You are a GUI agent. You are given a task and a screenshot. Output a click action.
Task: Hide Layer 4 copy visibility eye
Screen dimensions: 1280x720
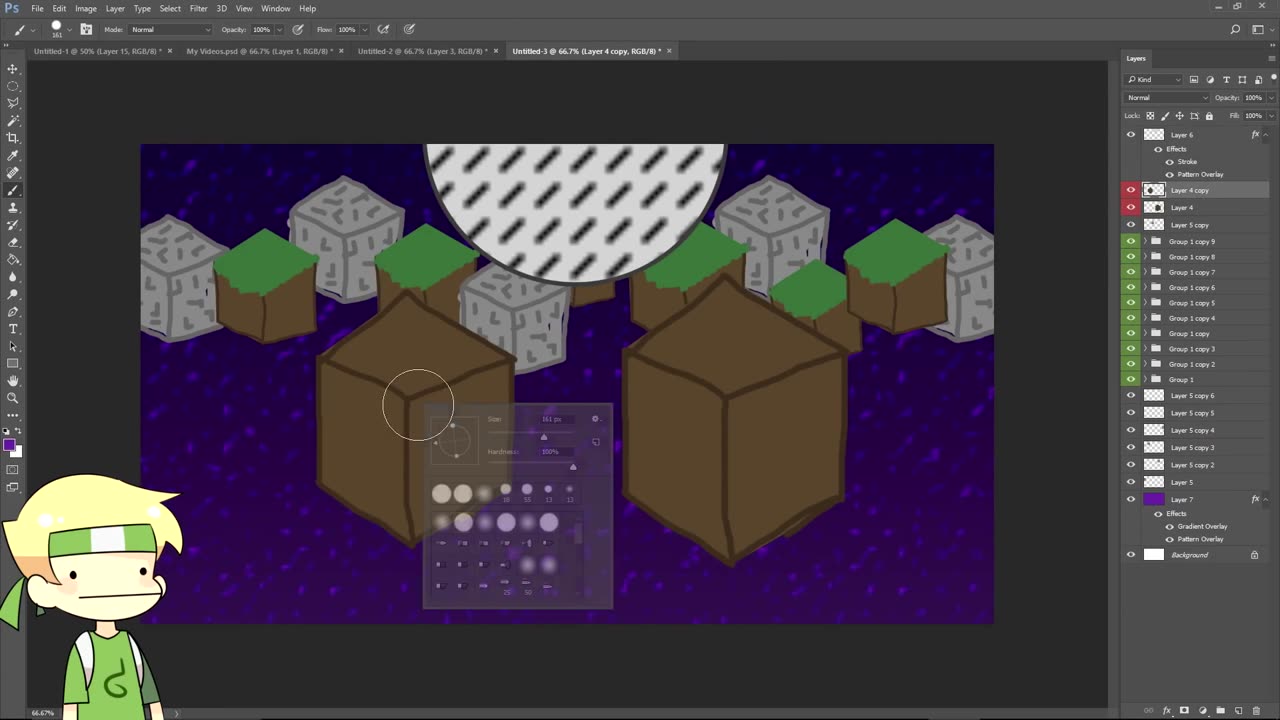pyautogui.click(x=1131, y=190)
